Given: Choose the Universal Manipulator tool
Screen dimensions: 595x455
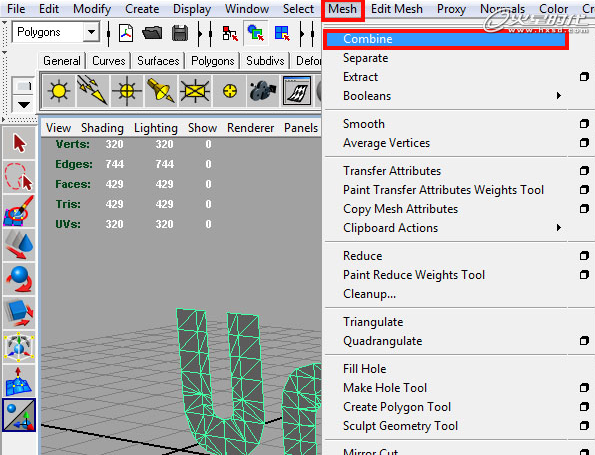Looking at the screenshot, I should point(19,347).
